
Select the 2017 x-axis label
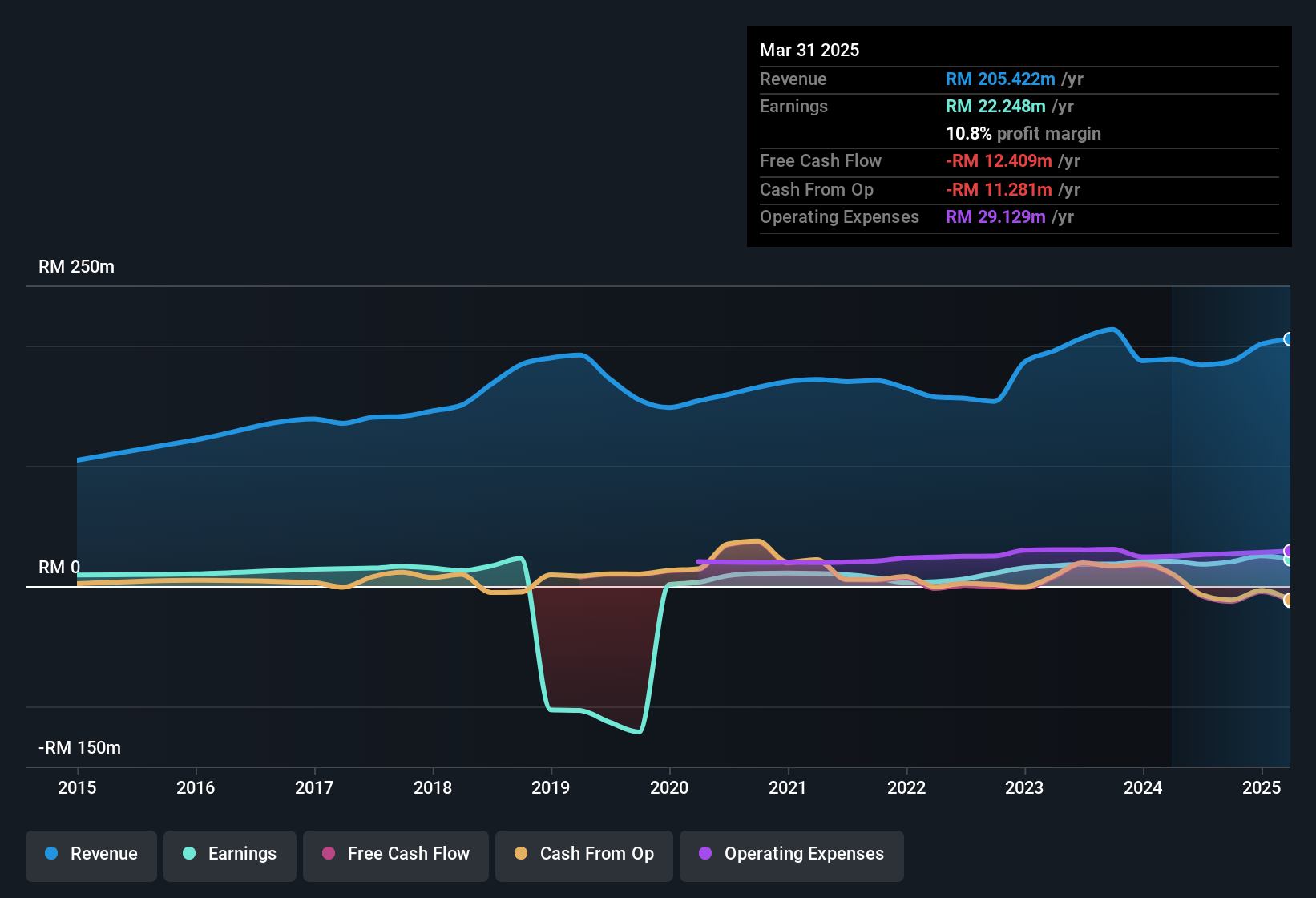pyautogui.click(x=314, y=787)
